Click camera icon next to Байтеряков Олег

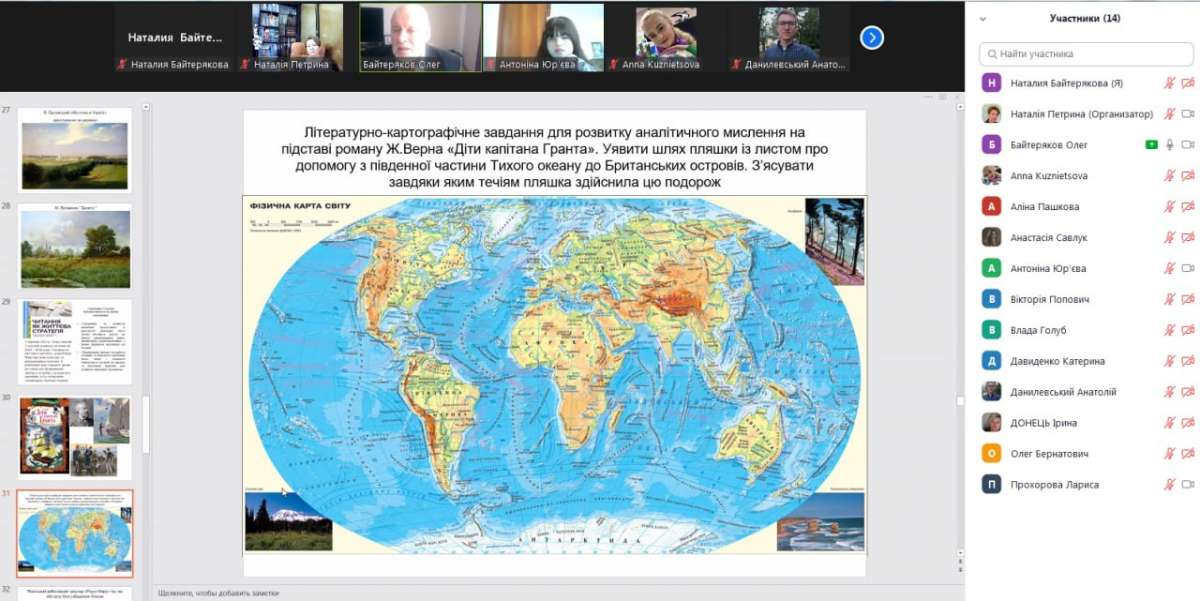pyautogui.click(x=1188, y=145)
